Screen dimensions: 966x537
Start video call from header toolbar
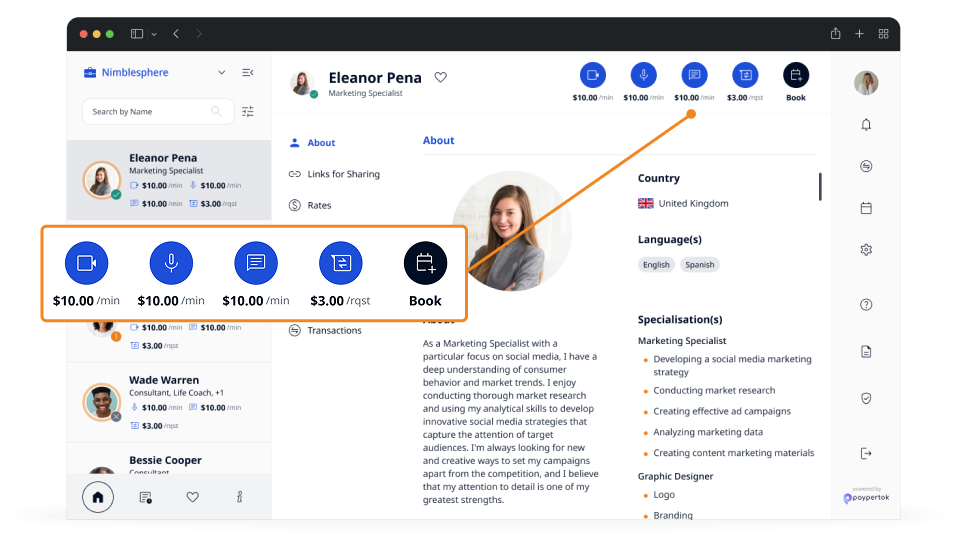pyautogui.click(x=593, y=75)
